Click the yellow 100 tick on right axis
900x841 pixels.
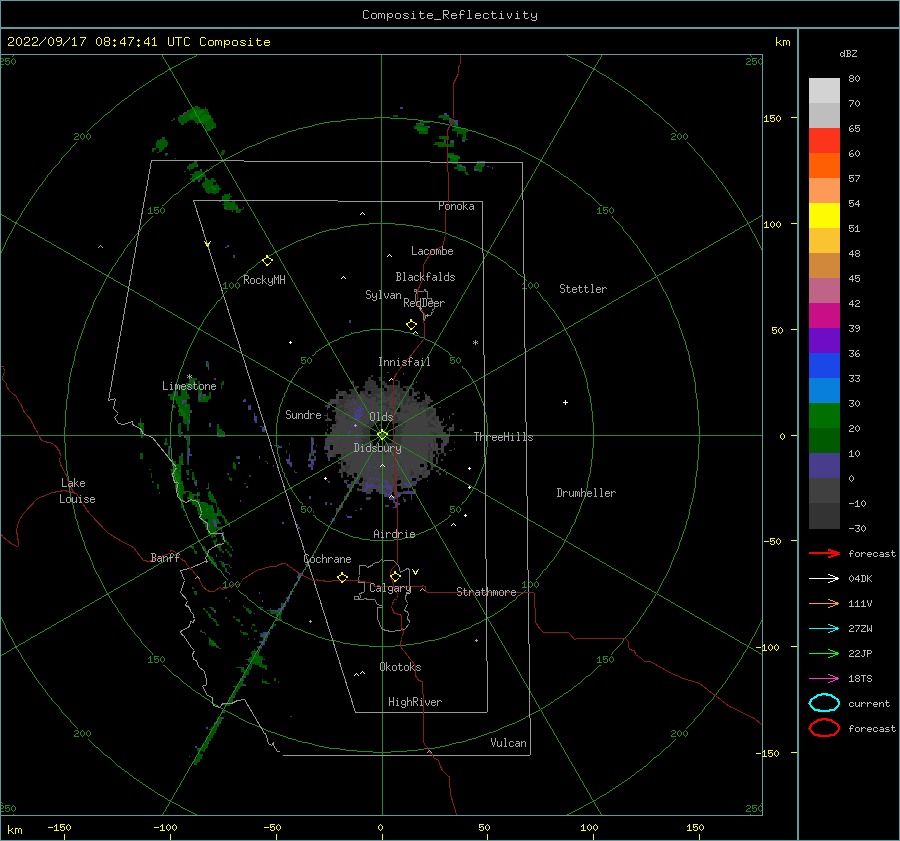(x=772, y=224)
